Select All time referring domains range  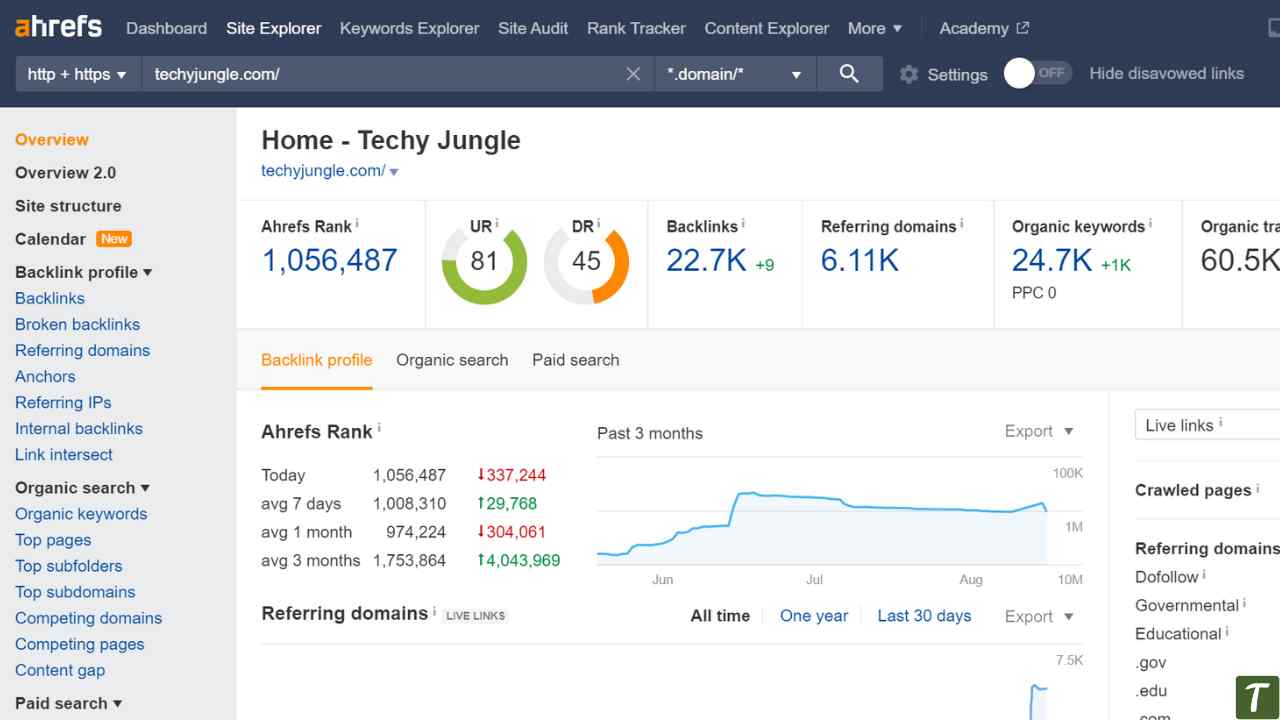tap(720, 616)
